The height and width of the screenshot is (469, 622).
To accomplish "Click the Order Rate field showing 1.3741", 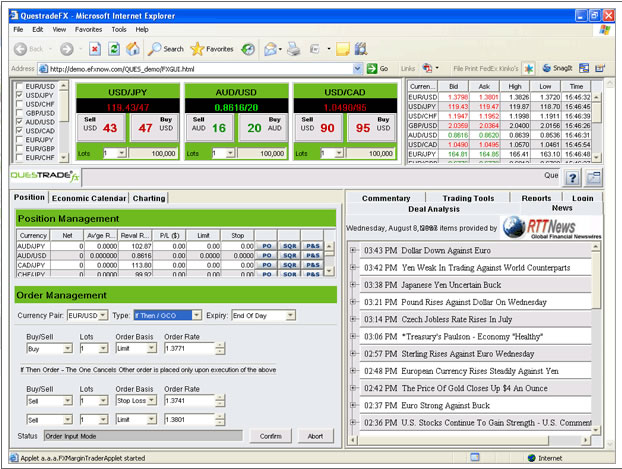I will click(x=189, y=401).
